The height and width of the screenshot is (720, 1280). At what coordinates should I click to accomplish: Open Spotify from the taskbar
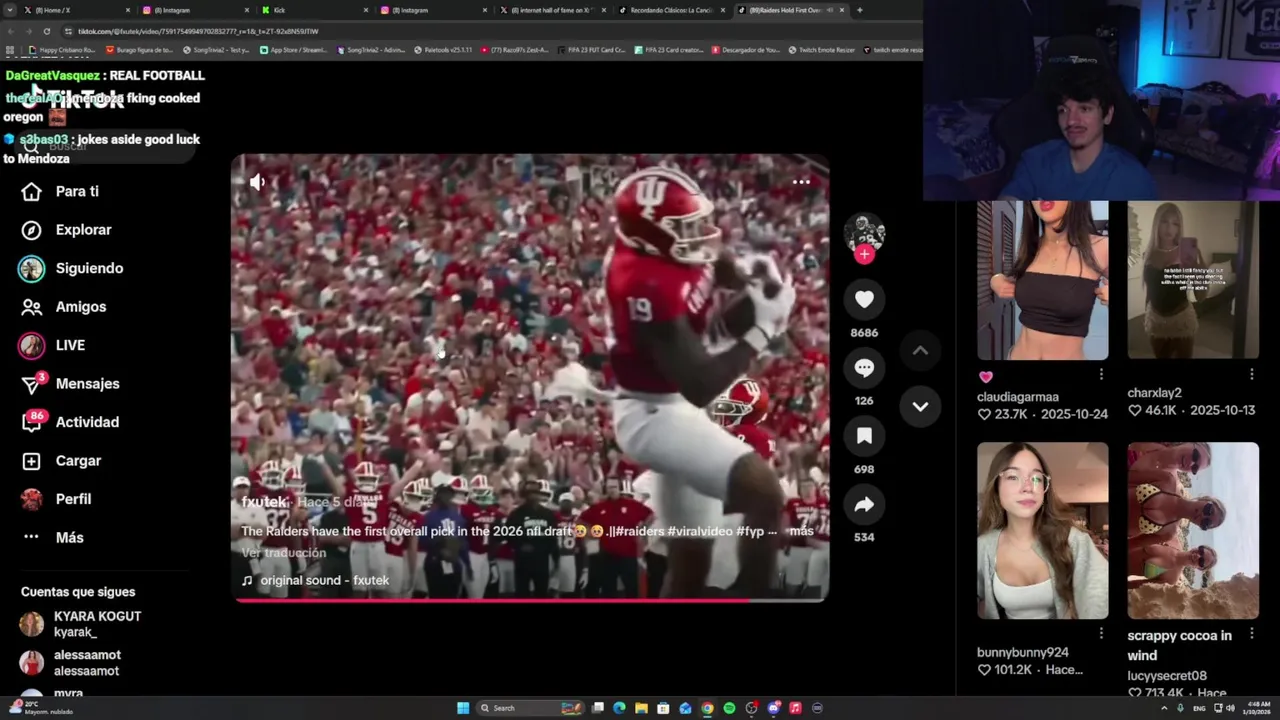pyautogui.click(x=729, y=708)
